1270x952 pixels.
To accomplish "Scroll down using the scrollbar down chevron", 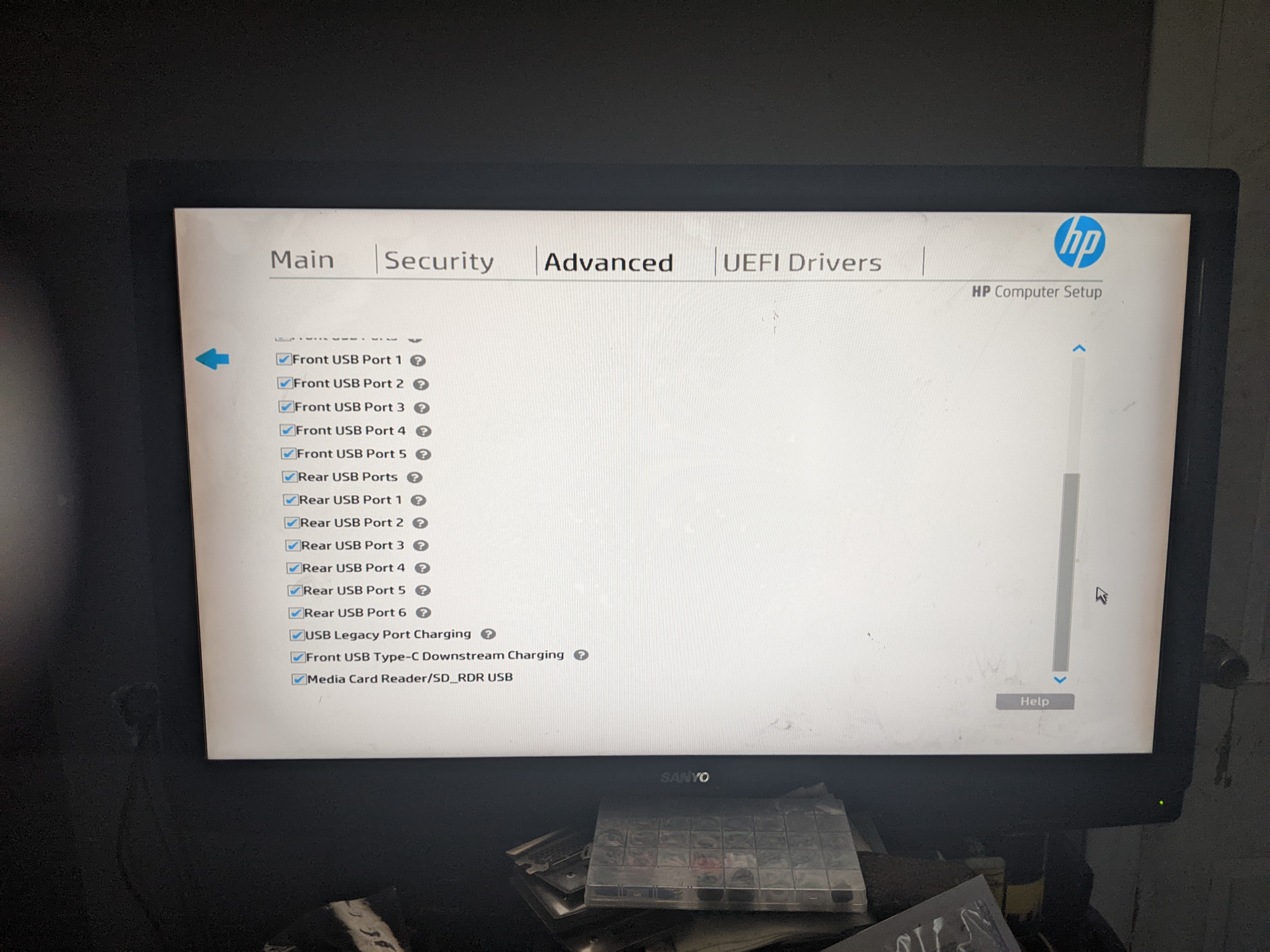I will tap(1063, 681).
